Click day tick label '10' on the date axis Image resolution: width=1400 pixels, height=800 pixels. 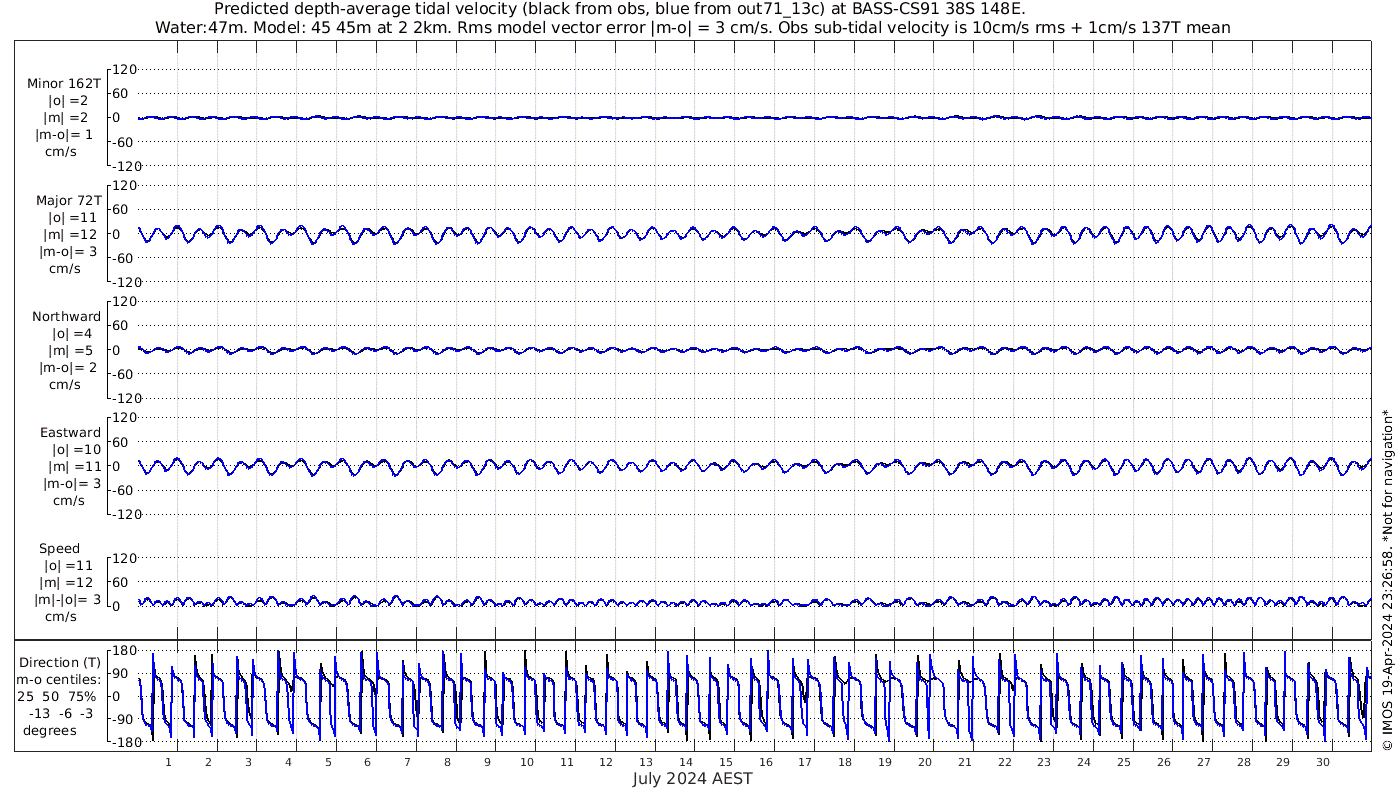coord(527,762)
